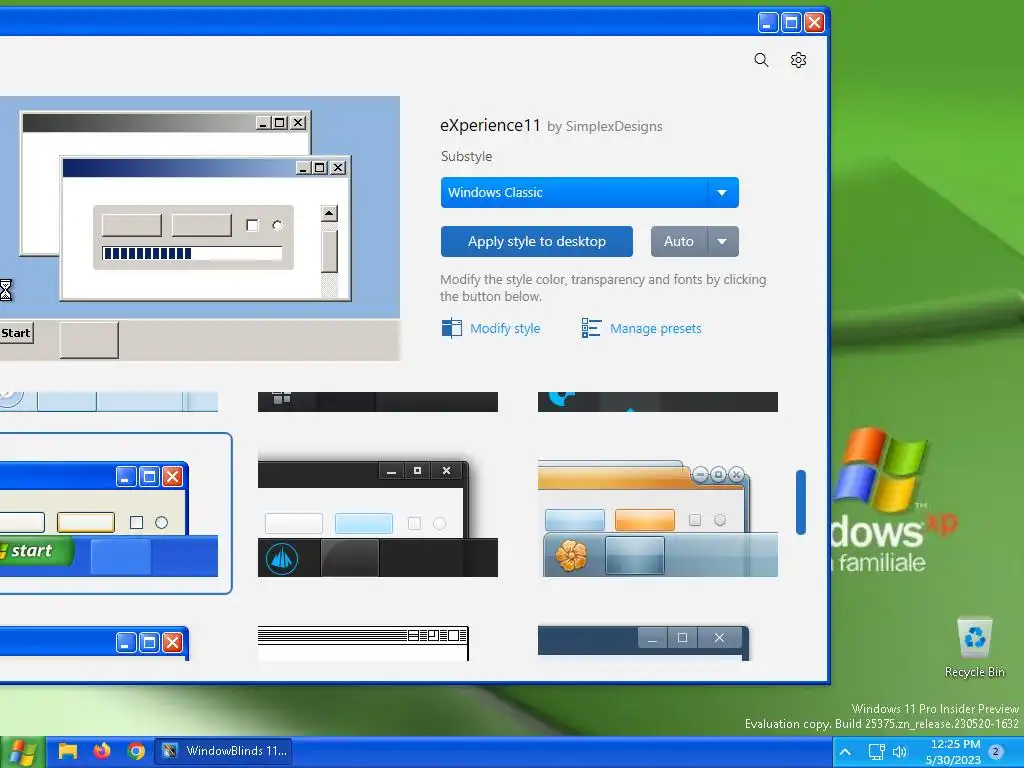
Task: Click the Modify style icon
Action: pos(451,328)
